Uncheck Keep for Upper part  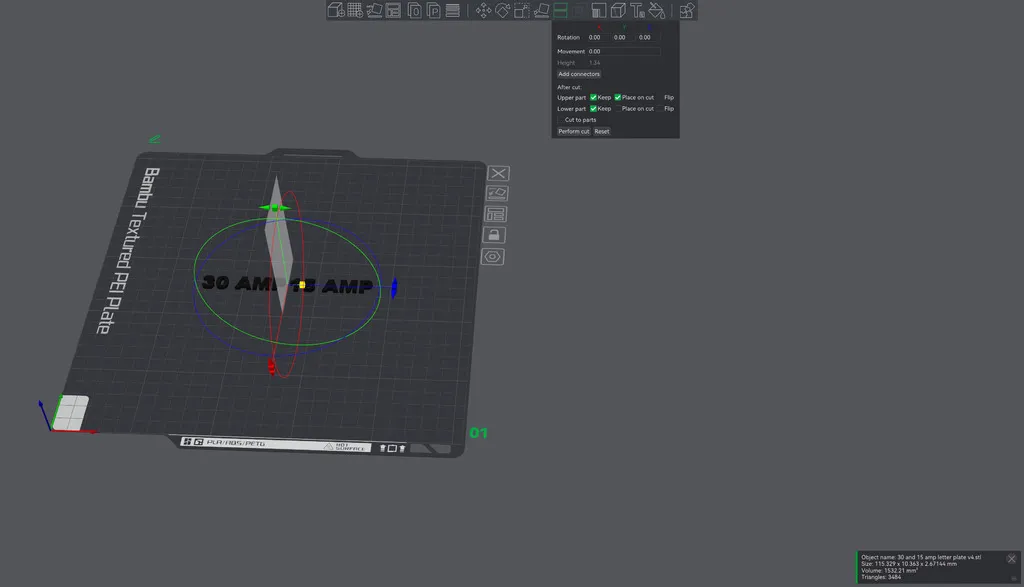pos(593,97)
